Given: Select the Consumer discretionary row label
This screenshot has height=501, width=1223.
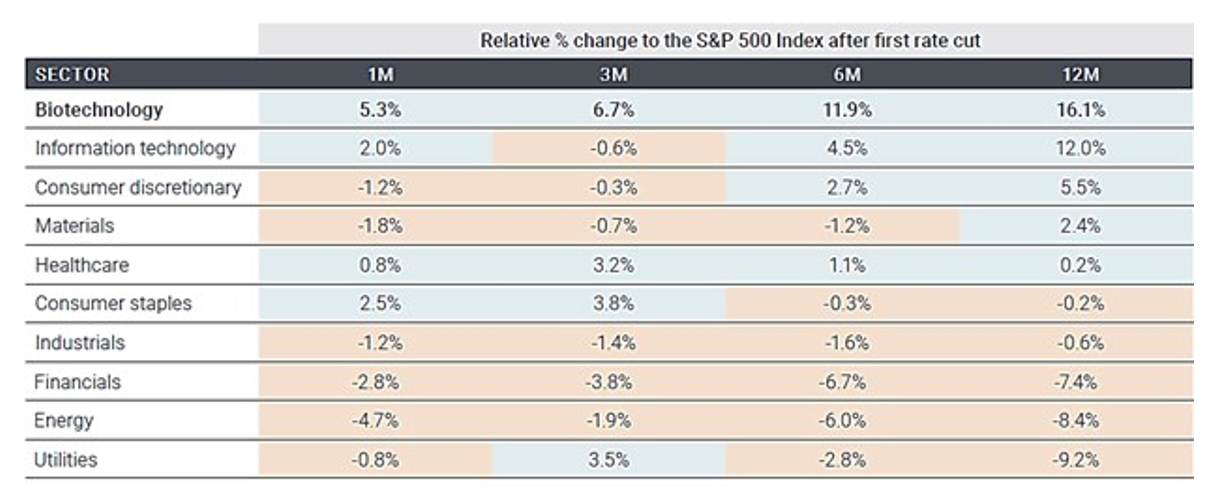Looking at the screenshot, I should 138,187.
